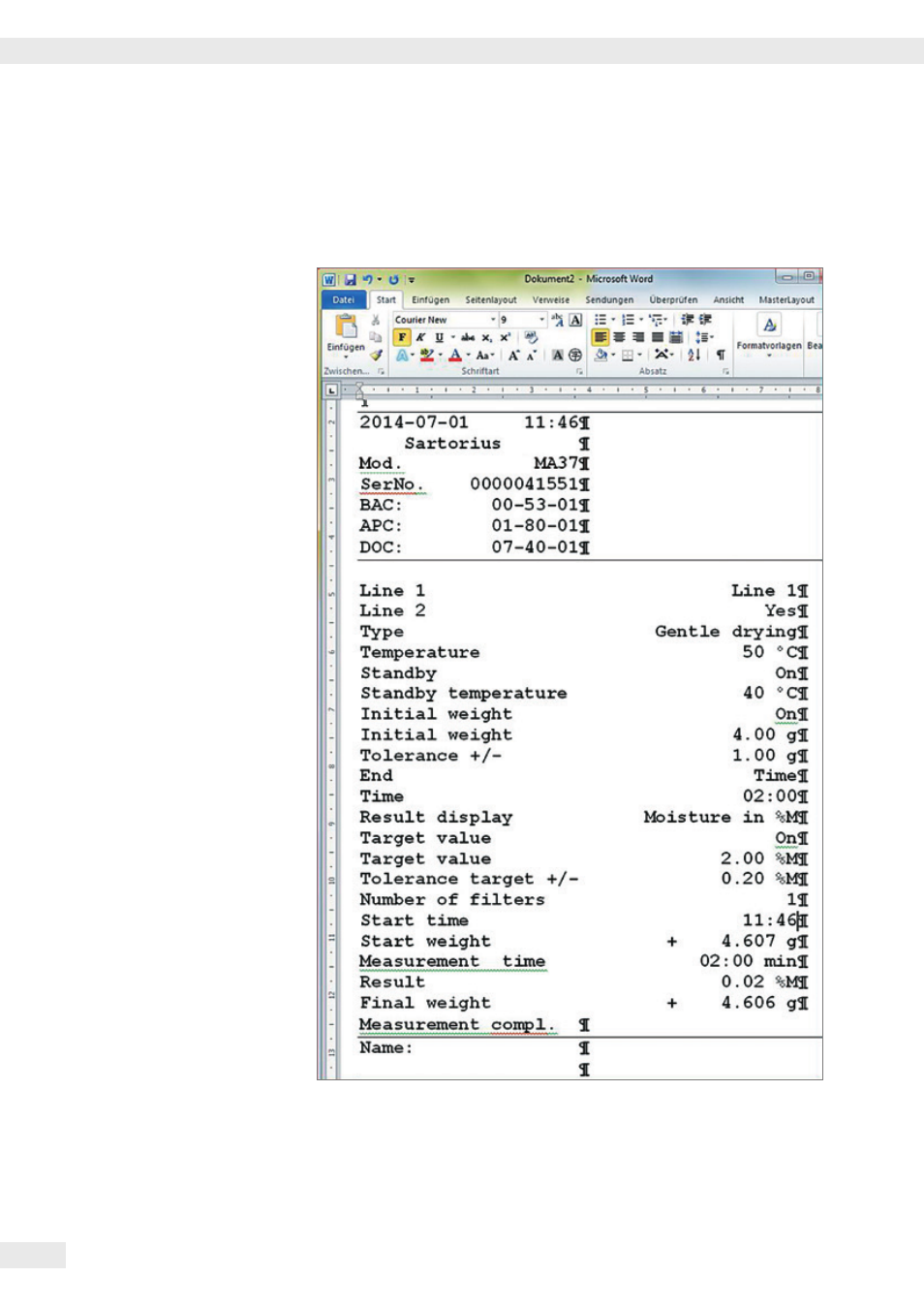924x1308 pixels.
Task: Cut the selection with the scissors icon
Action: point(376,320)
